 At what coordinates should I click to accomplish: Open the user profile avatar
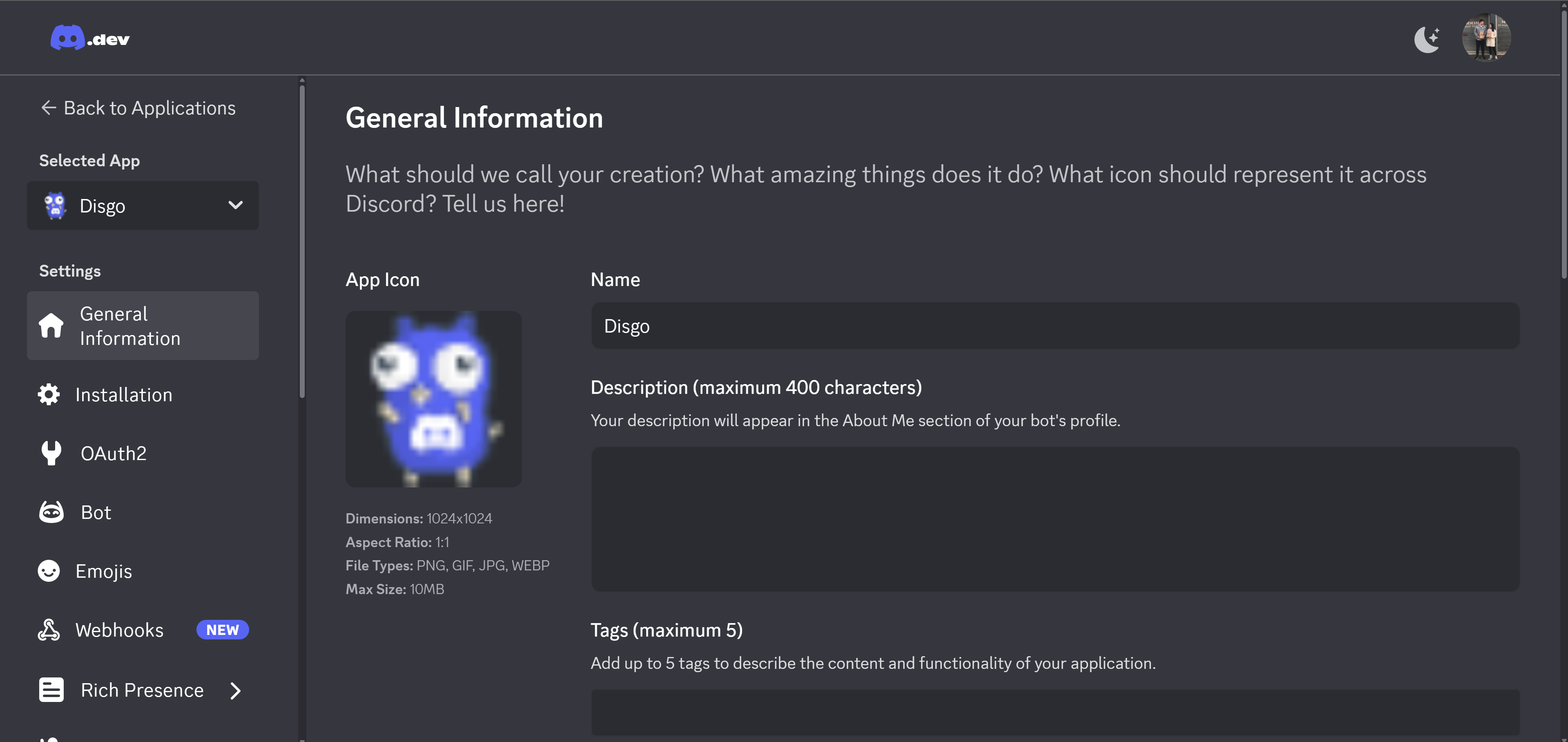(1486, 38)
